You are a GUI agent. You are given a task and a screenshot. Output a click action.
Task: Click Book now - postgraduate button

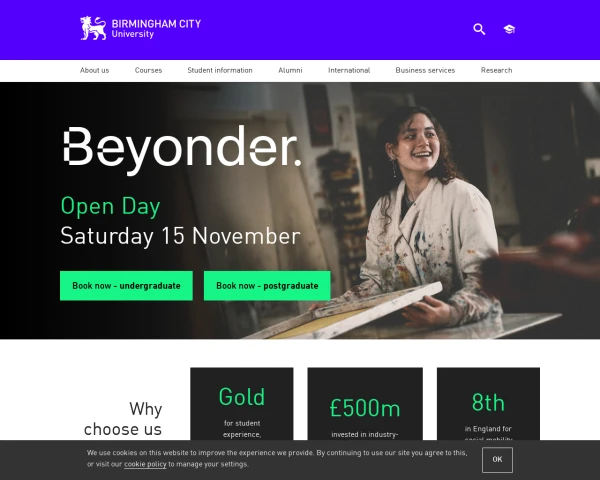point(267,286)
